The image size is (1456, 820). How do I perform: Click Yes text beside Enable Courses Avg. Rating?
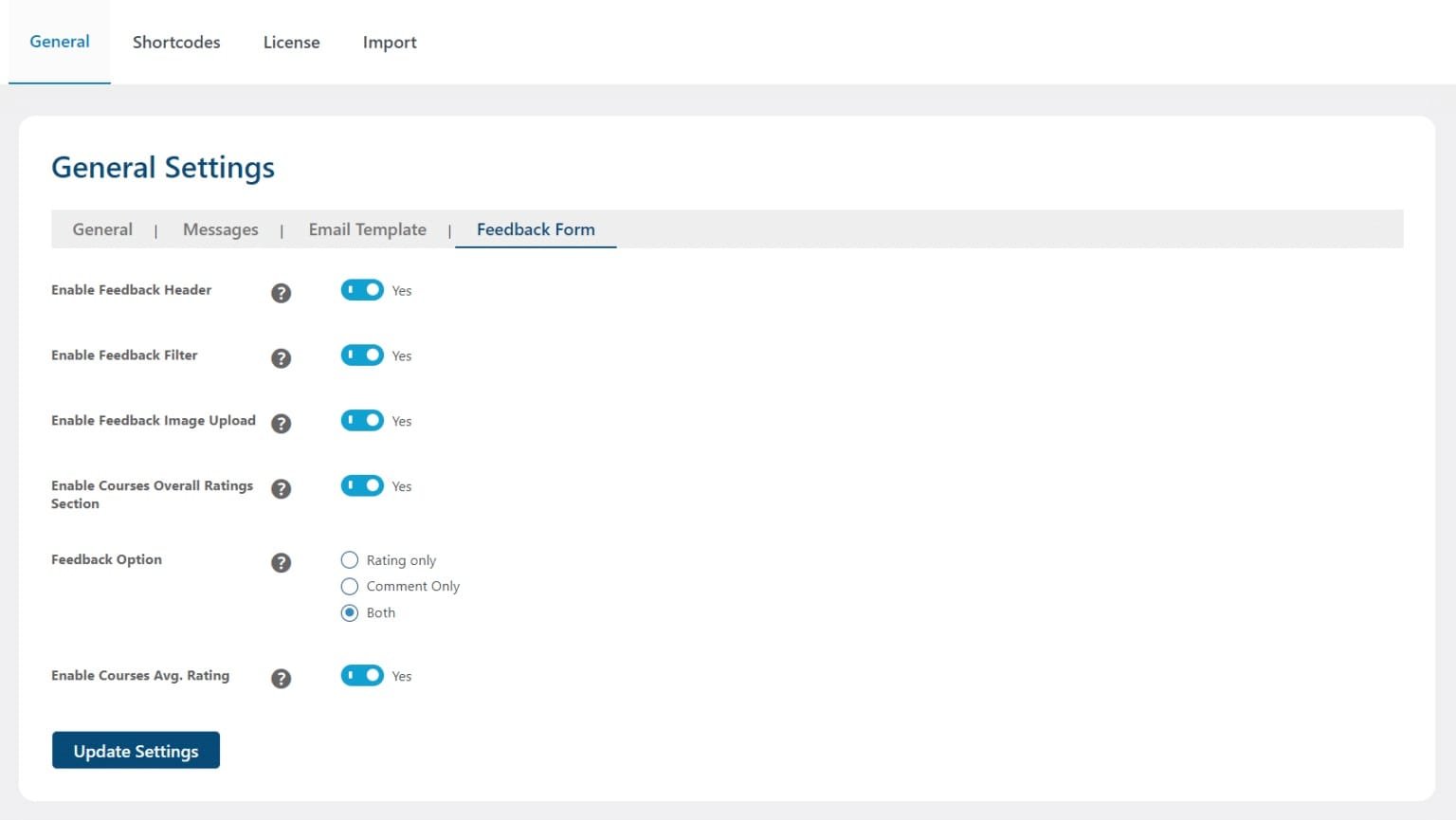pos(402,677)
